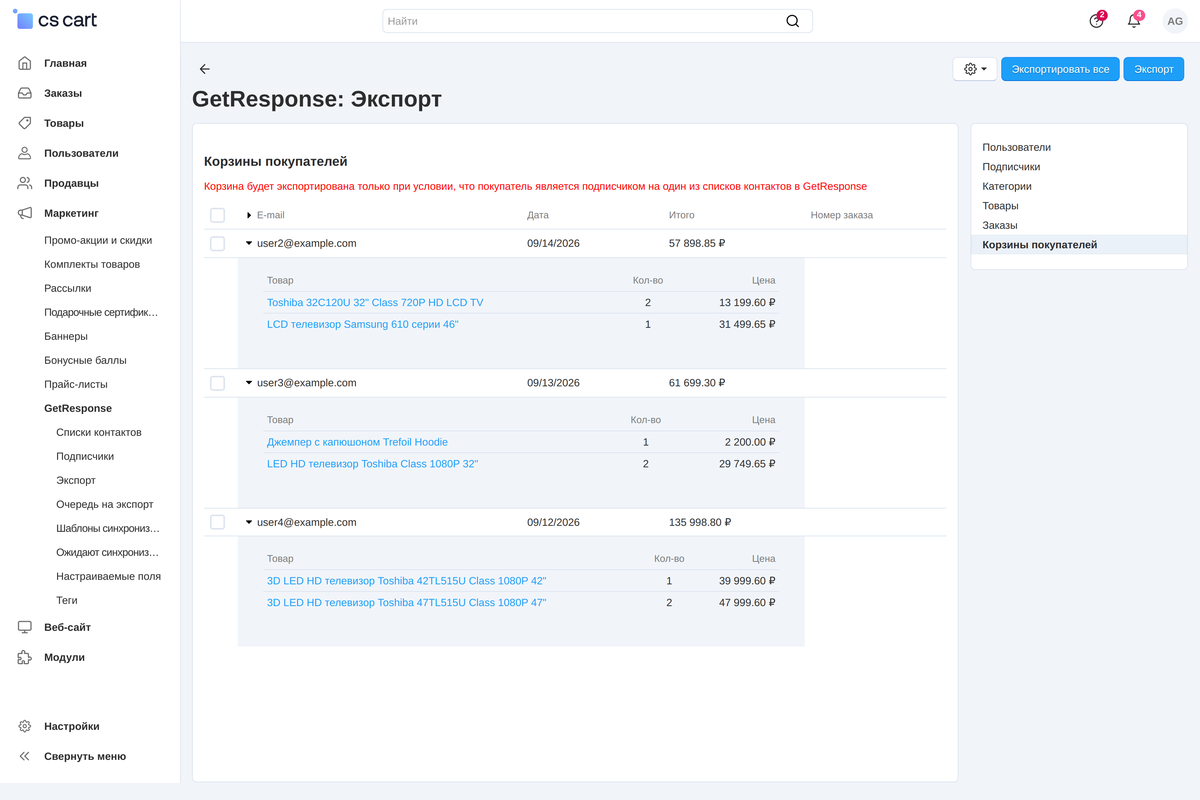The image size is (1200, 800).
Task: Open Toshiba 47TL515U 47" product link
Action: coord(407,603)
